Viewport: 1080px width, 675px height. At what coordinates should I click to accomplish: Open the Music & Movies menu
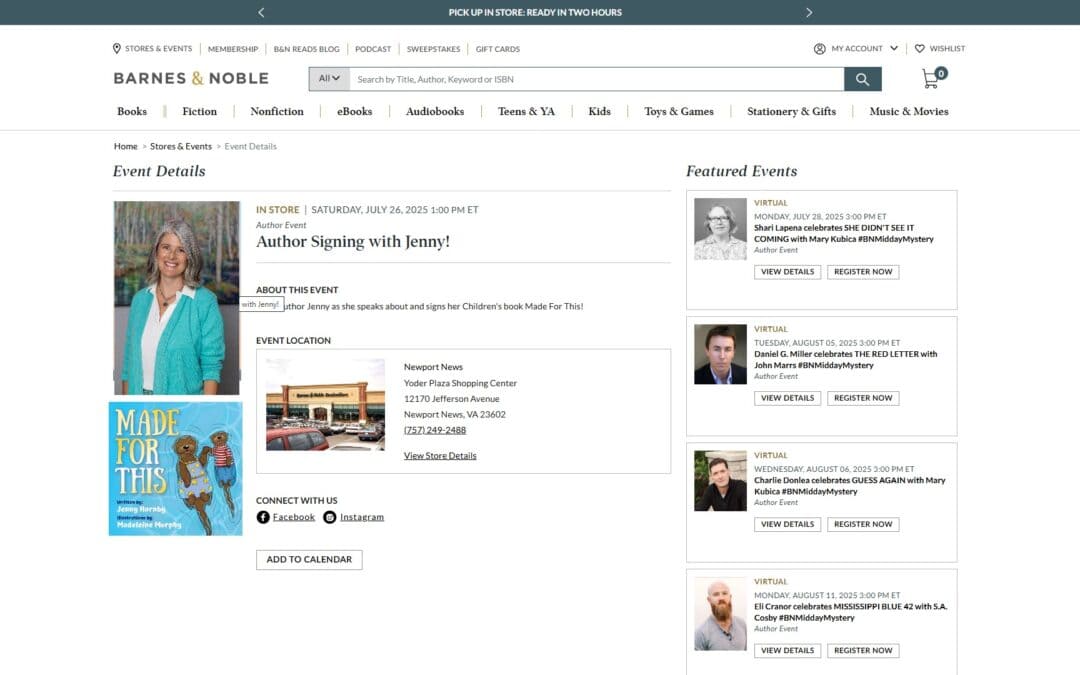tap(908, 112)
